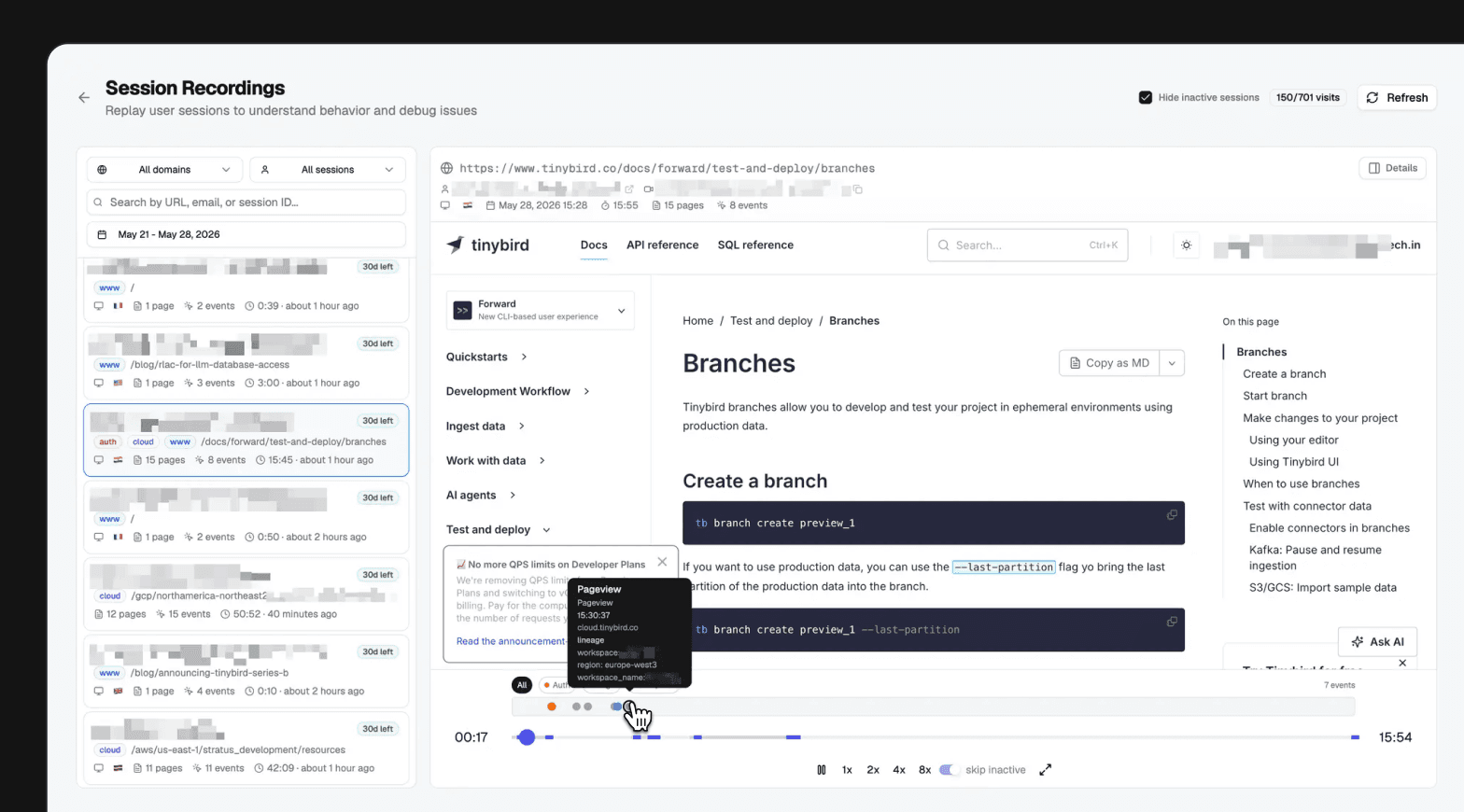Screen dimensions: 1464x812
Task: Click the orange event dot in the events track
Action: (x=552, y=707)
